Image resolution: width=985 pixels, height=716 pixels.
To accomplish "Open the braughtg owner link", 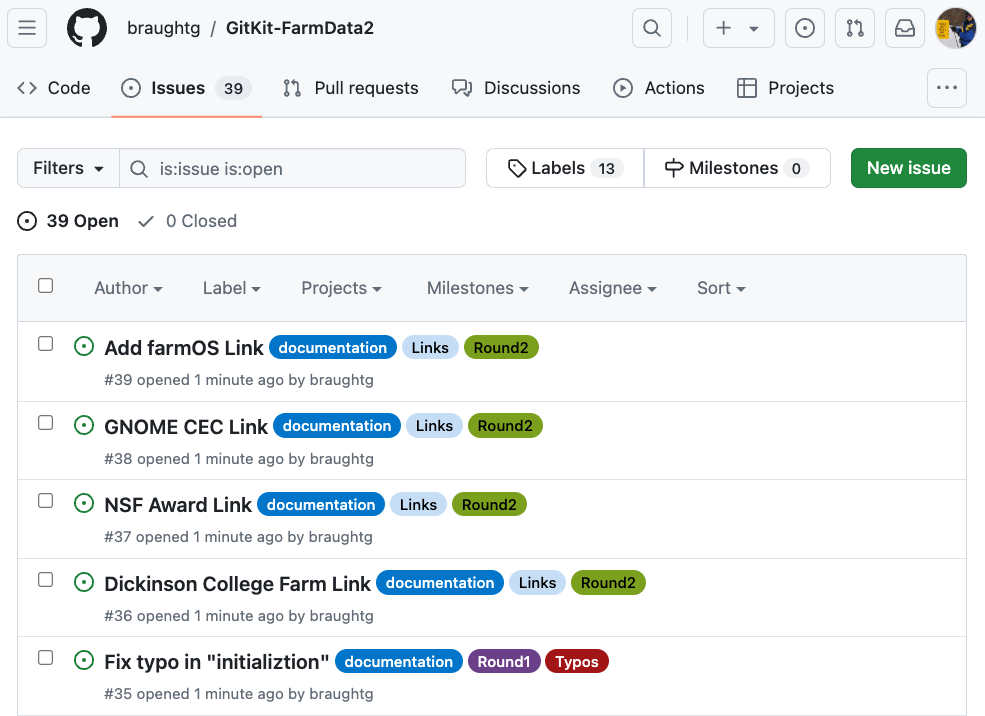I will [163, 28].
